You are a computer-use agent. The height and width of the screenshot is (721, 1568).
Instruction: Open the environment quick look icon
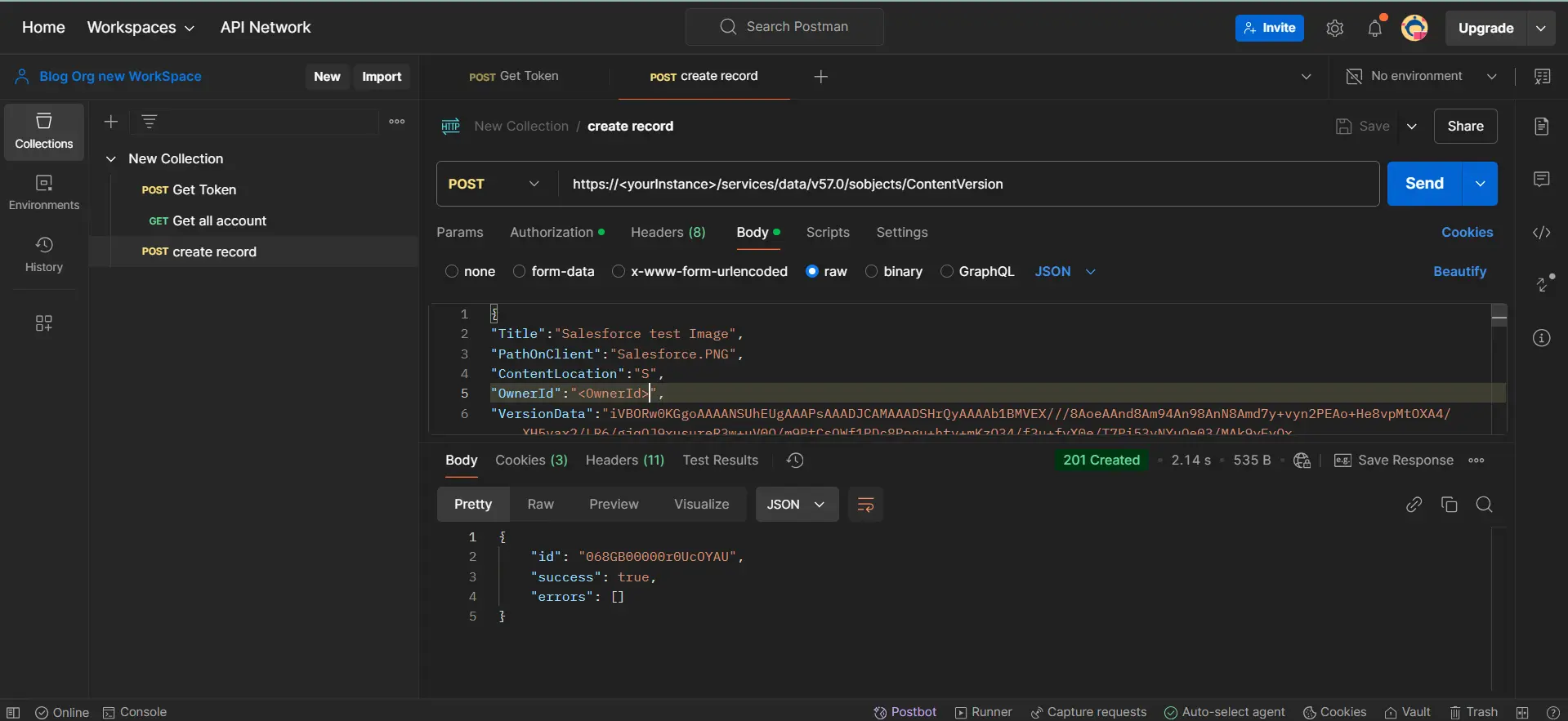1543,77
